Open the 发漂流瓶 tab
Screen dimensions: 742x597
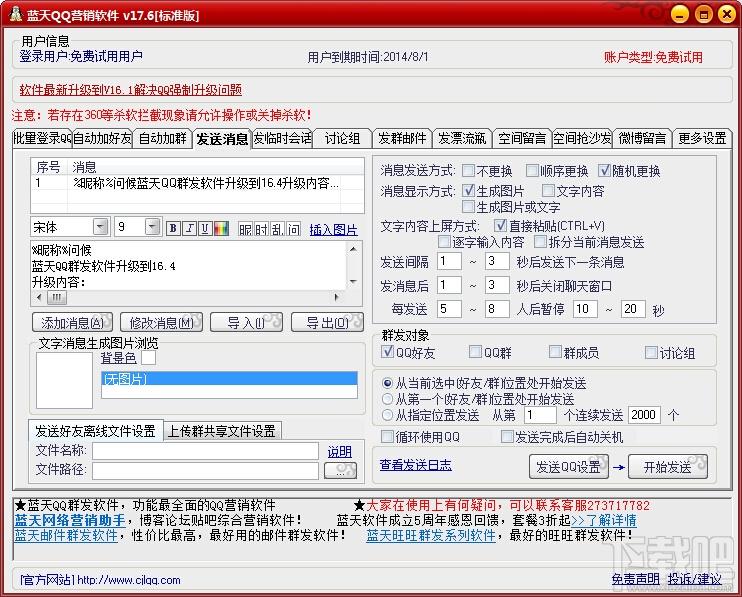[462, 138]
